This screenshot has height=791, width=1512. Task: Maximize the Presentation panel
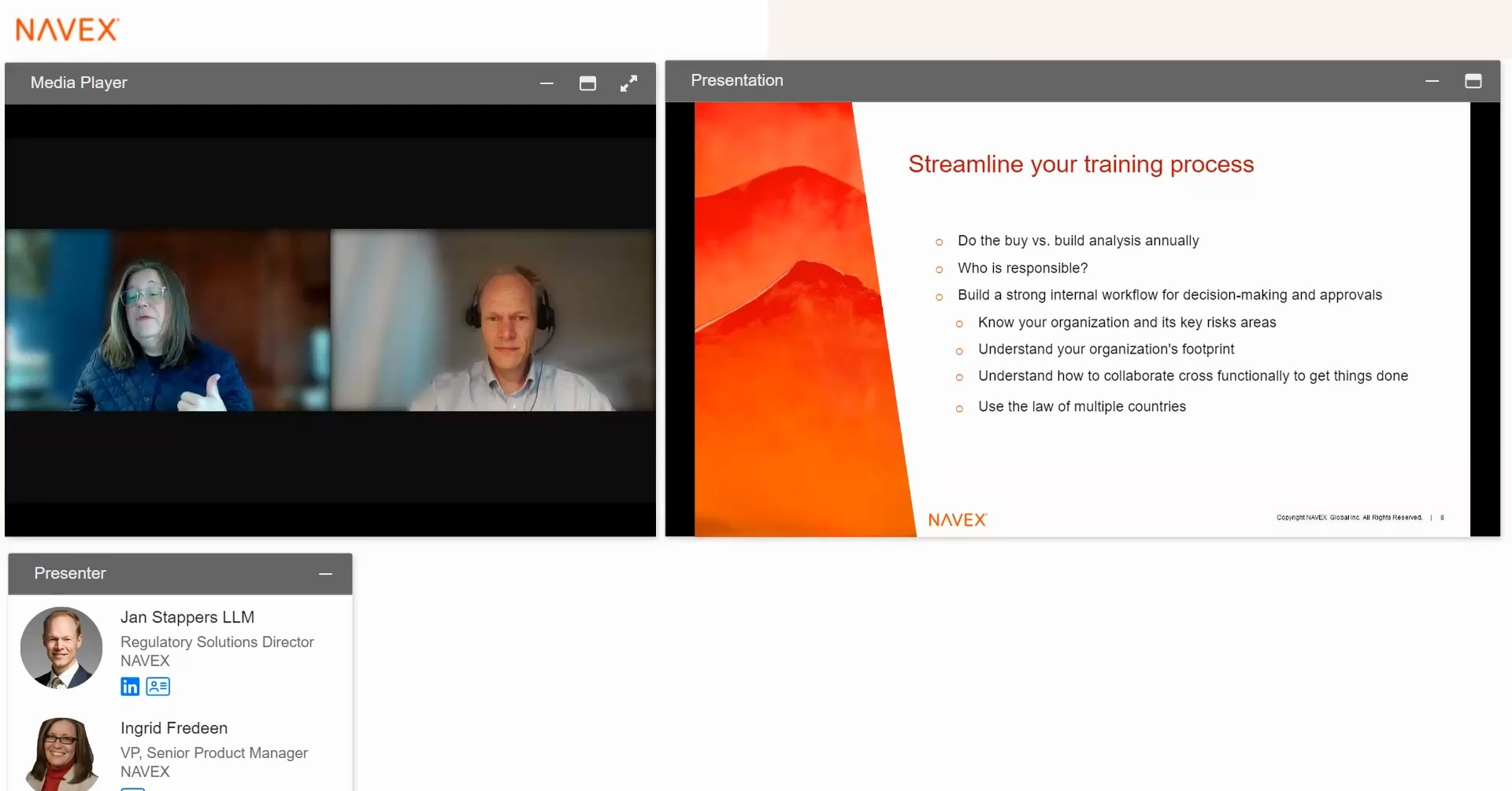click(x=1473, y=81)
